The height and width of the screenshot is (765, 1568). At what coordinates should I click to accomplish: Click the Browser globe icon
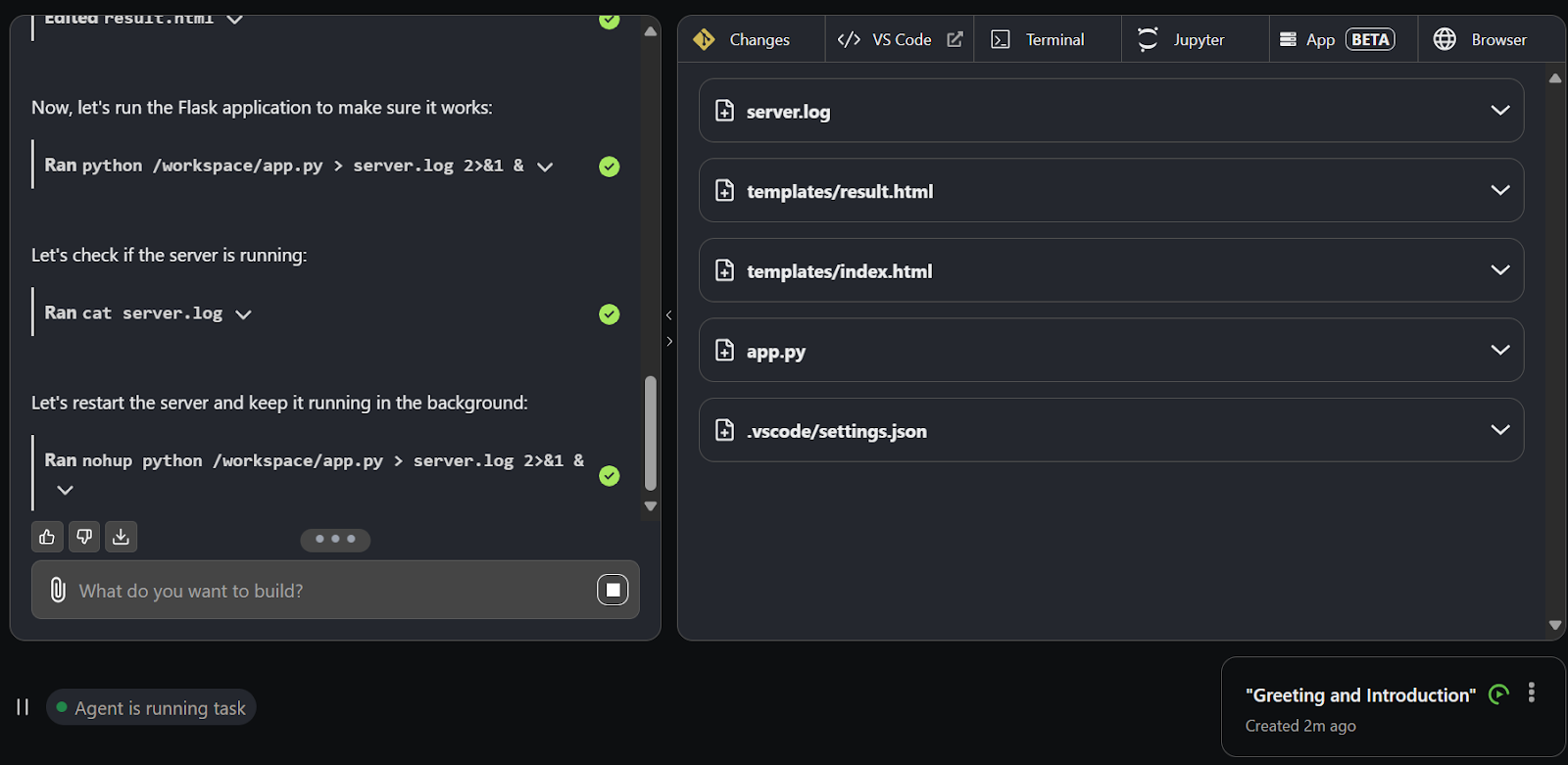pos(1445,39)
